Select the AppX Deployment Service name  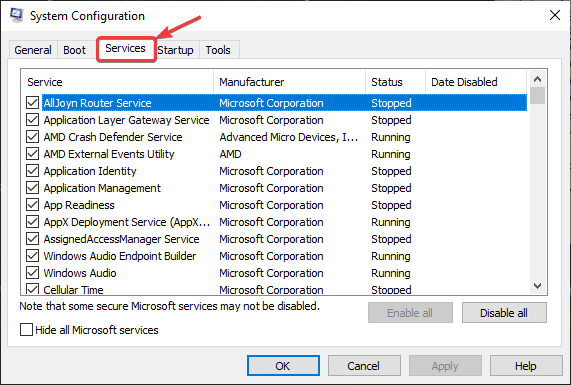pos(127,222)
